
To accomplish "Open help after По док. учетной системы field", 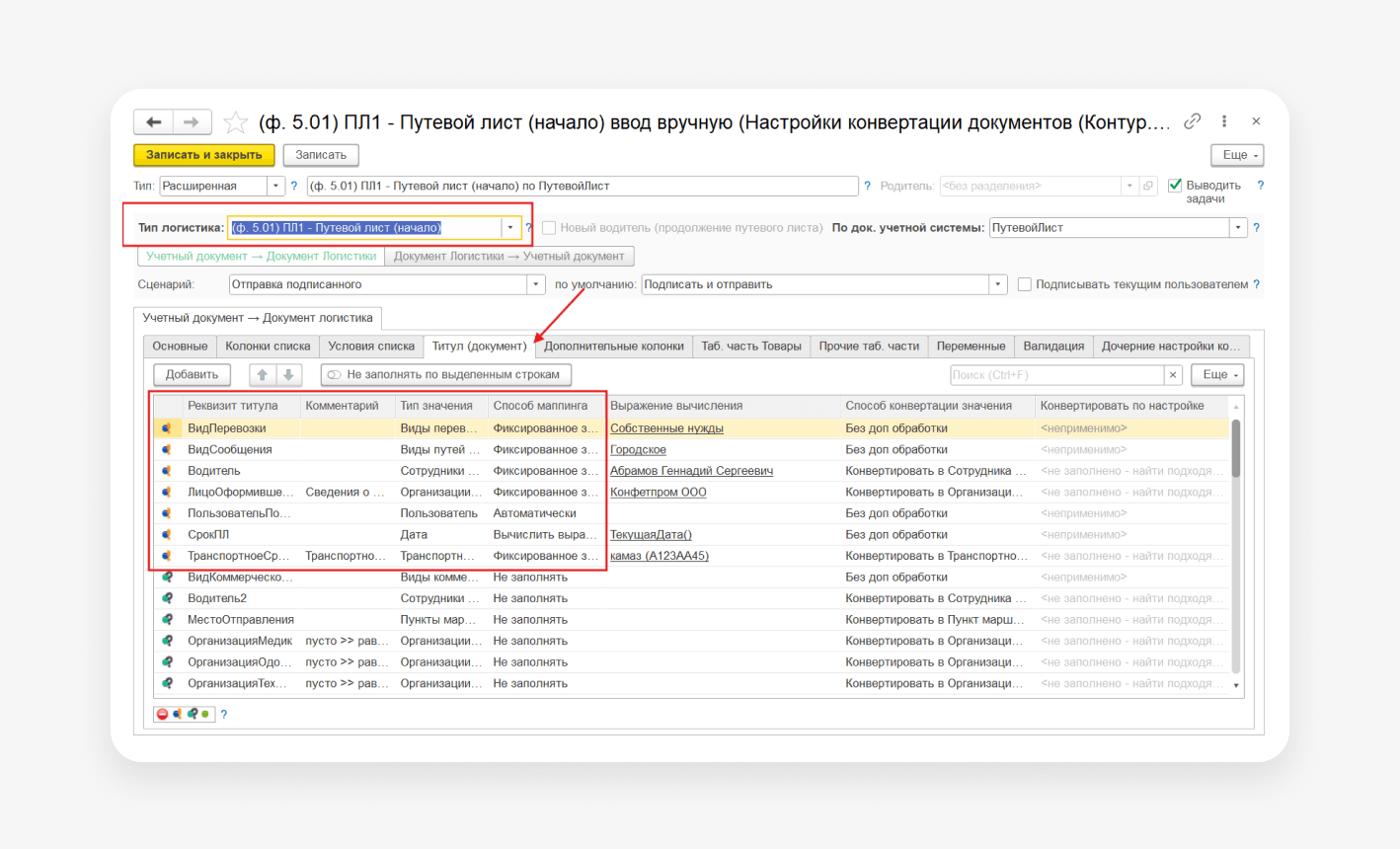I will coord(1256,228).
